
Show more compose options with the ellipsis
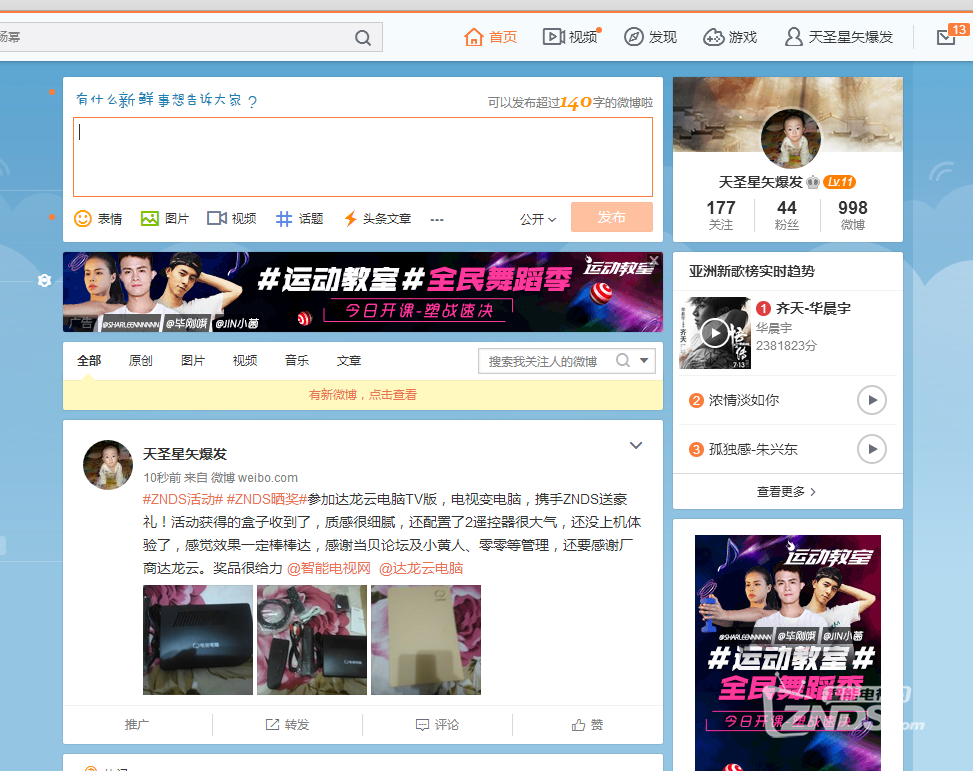437,219
